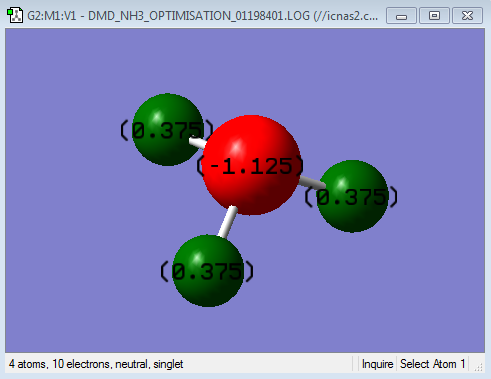The height and width of the screenshot is (379, 491).
Task: Click the bond between nitrogen and bottom hydrogen
Action: tap(228, 222)
